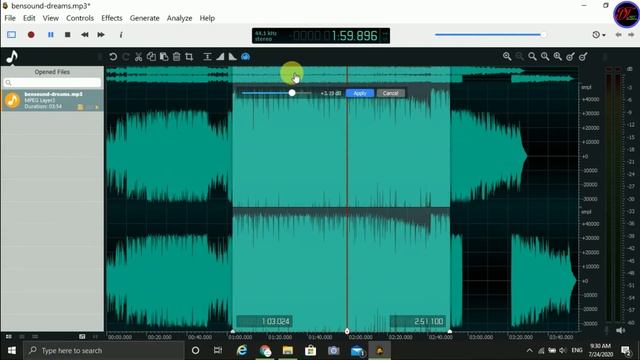Cancel the gain change
Image resolution: width=640 pixels, height=360 pixels.
(x=390, y=93)
